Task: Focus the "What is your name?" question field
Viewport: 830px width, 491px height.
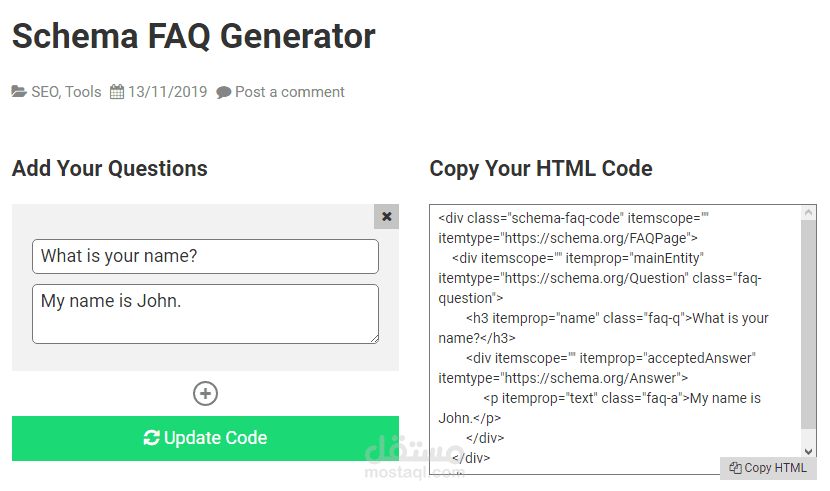Action: point(205,256)
